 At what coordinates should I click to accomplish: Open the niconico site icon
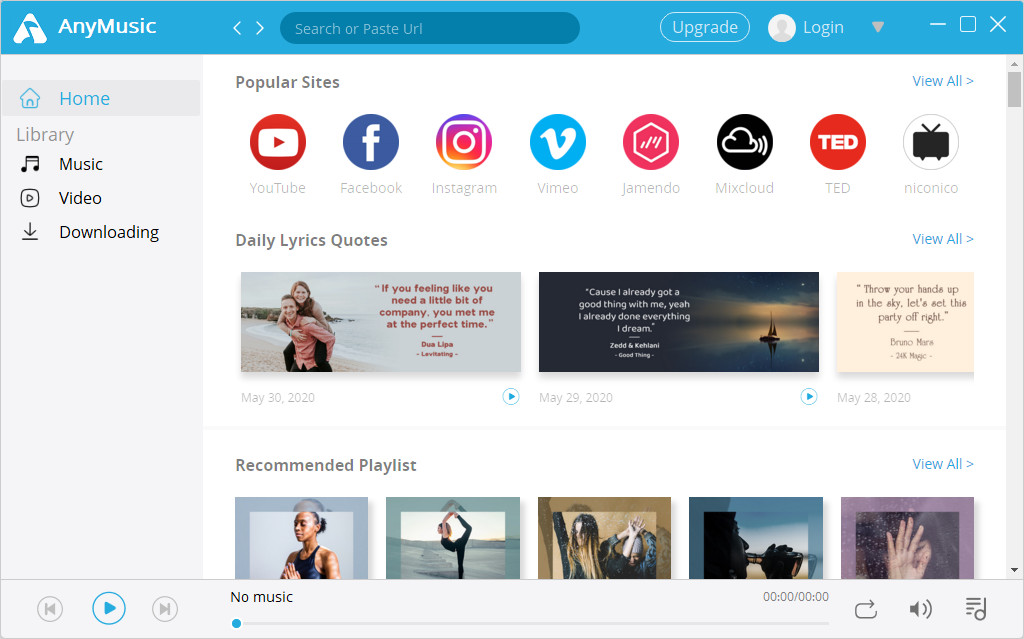tap(931, 142)
